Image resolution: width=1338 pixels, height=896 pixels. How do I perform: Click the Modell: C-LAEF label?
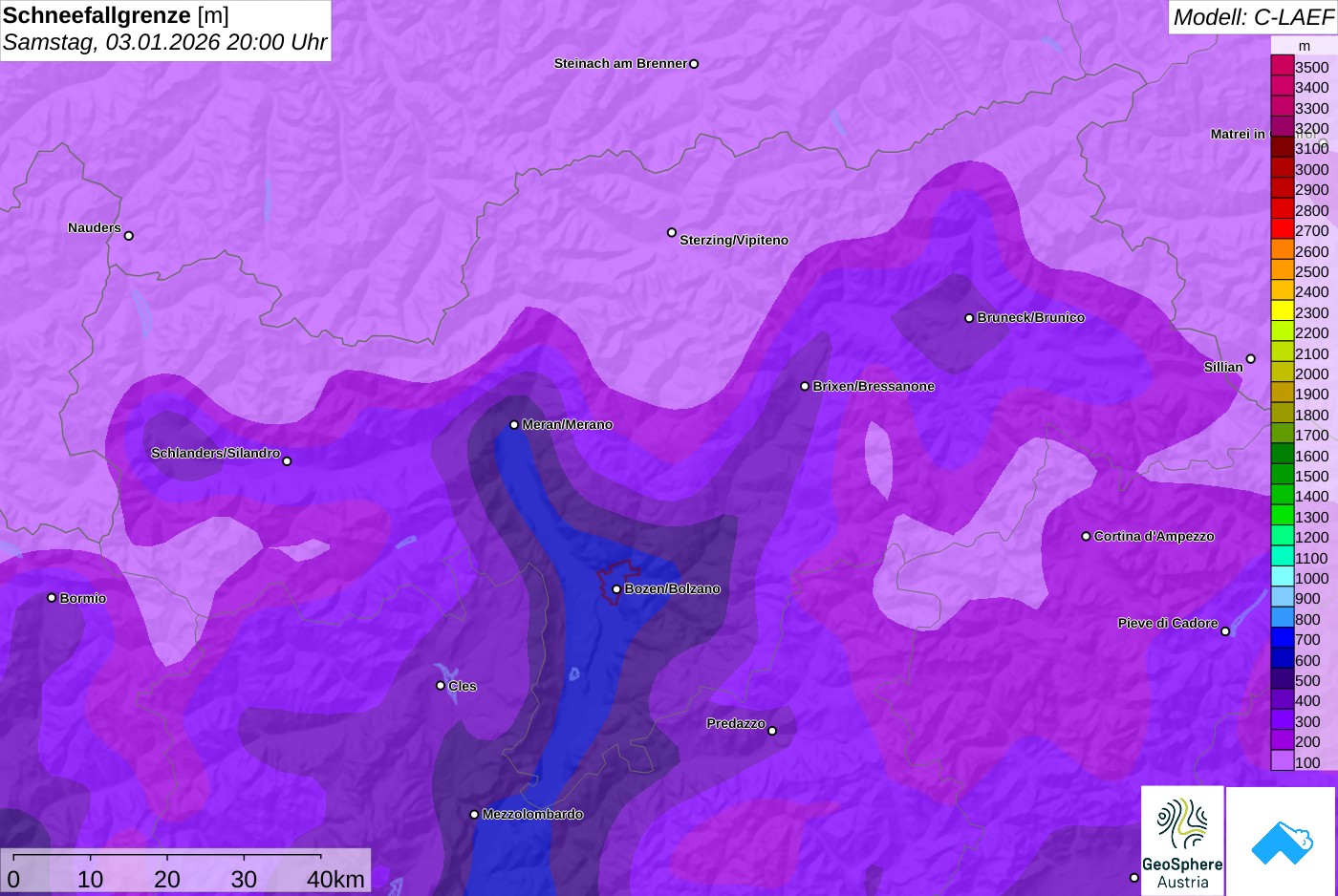(1253, 17)
